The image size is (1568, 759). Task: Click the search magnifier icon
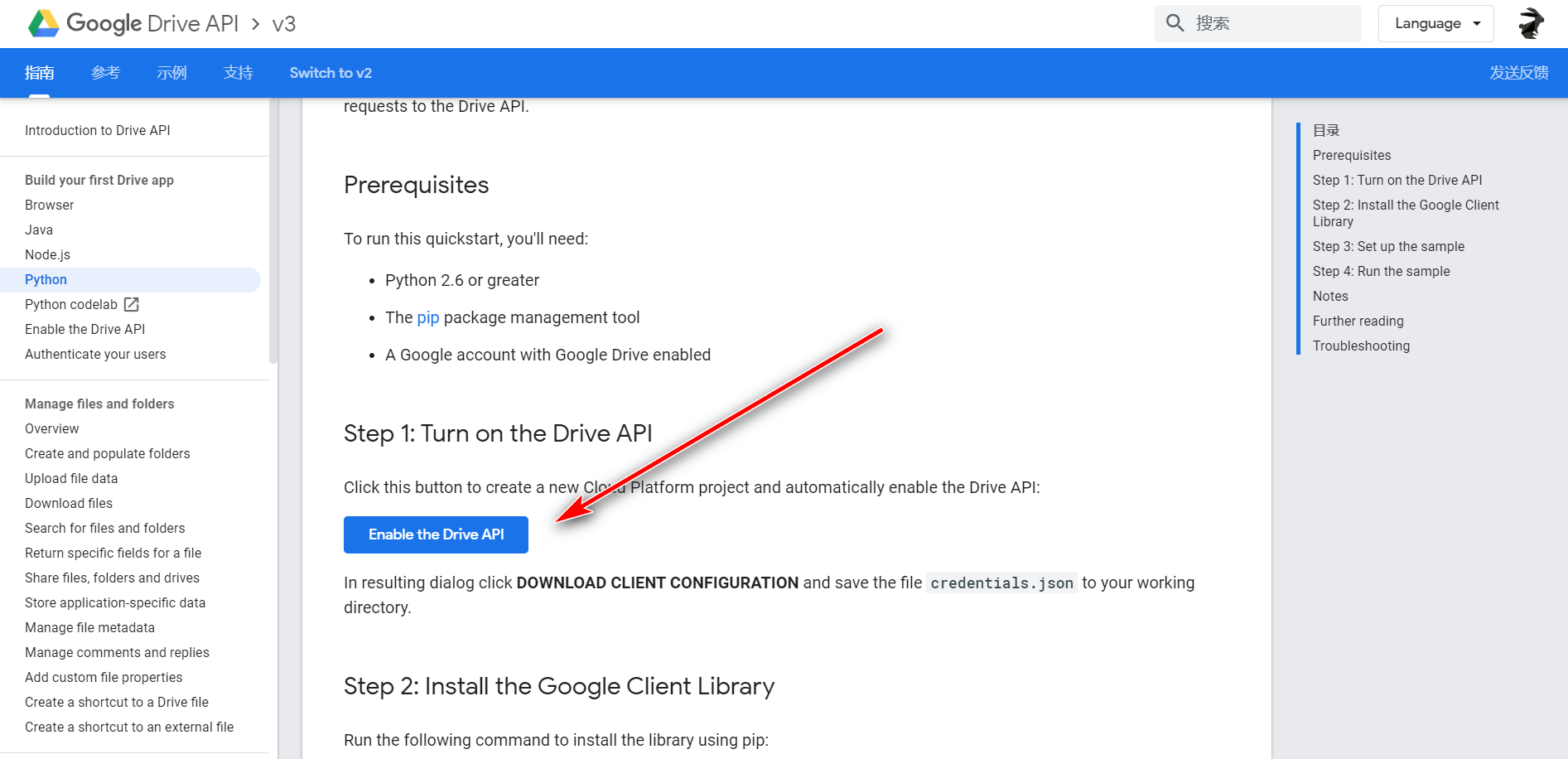(x=1175, y=23)
